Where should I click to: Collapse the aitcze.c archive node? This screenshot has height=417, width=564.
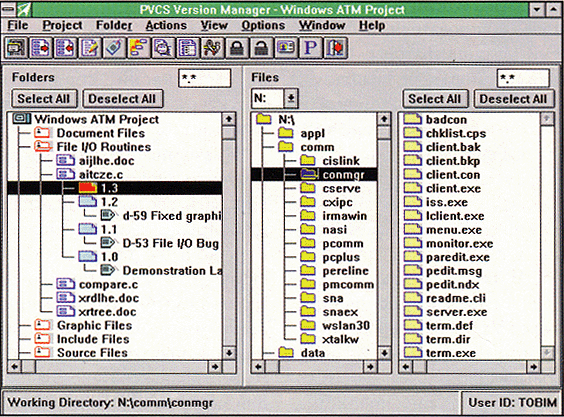point(66,174)
